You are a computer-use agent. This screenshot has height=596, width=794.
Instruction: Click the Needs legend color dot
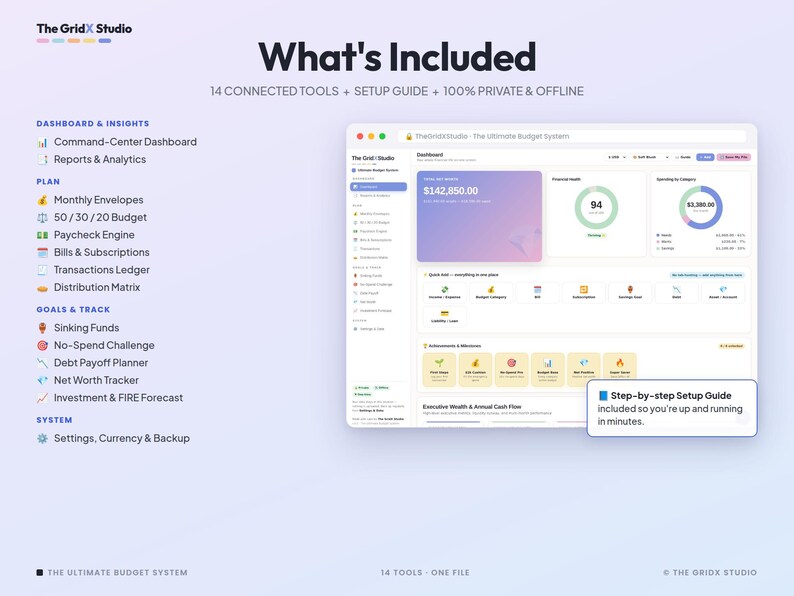point(658,235)
